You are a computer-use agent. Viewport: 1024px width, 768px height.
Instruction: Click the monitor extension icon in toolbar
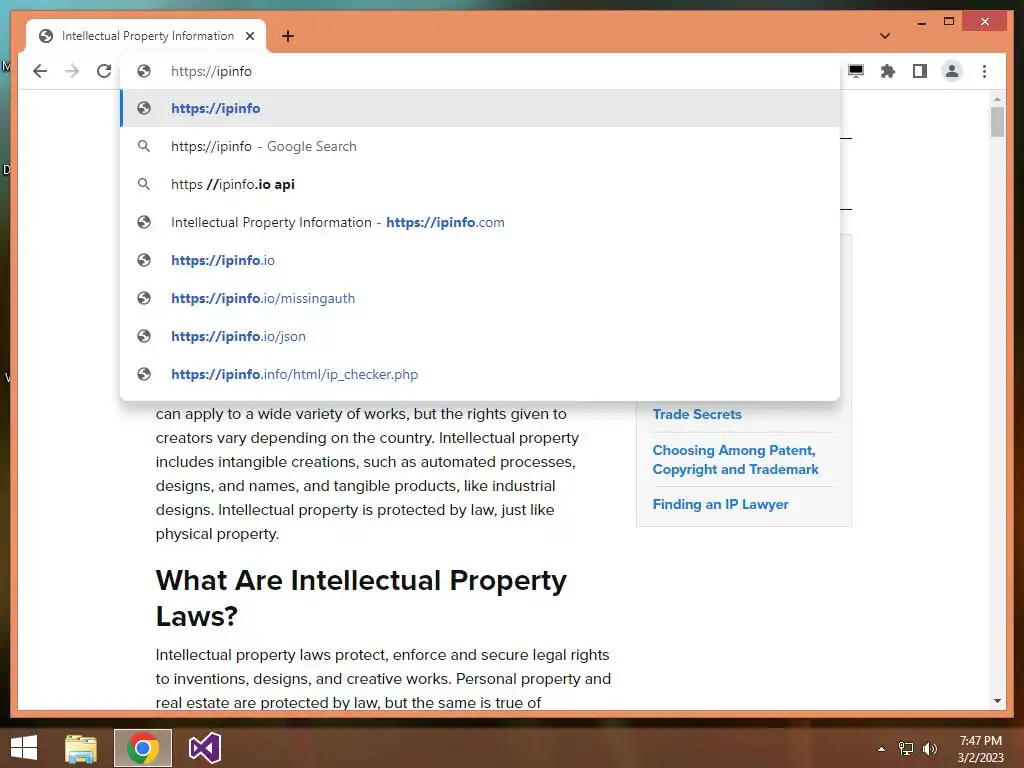pos(856,71)
